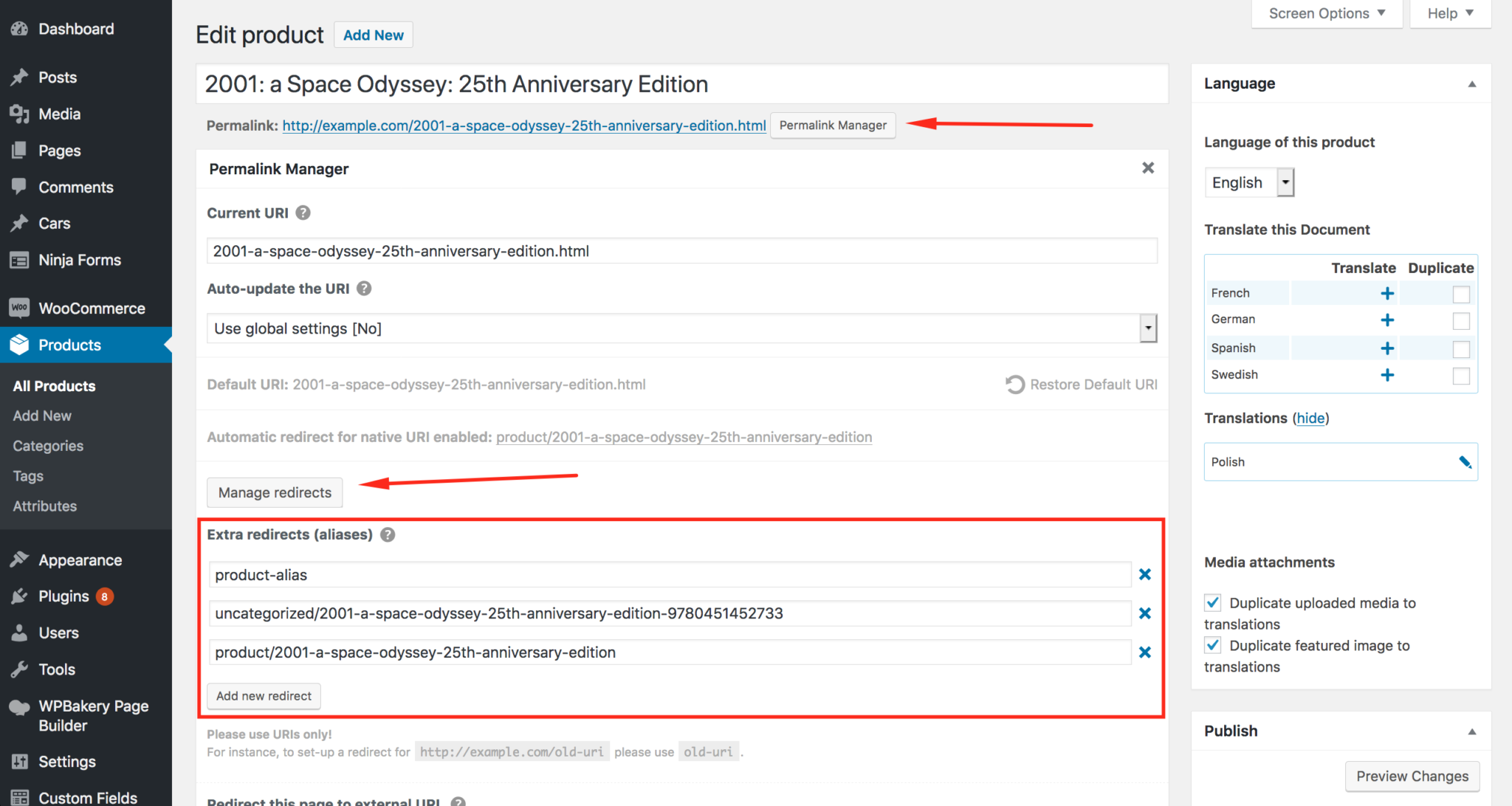
Task: Click the Dashboard gauge icon
Action: coord(19,29)
